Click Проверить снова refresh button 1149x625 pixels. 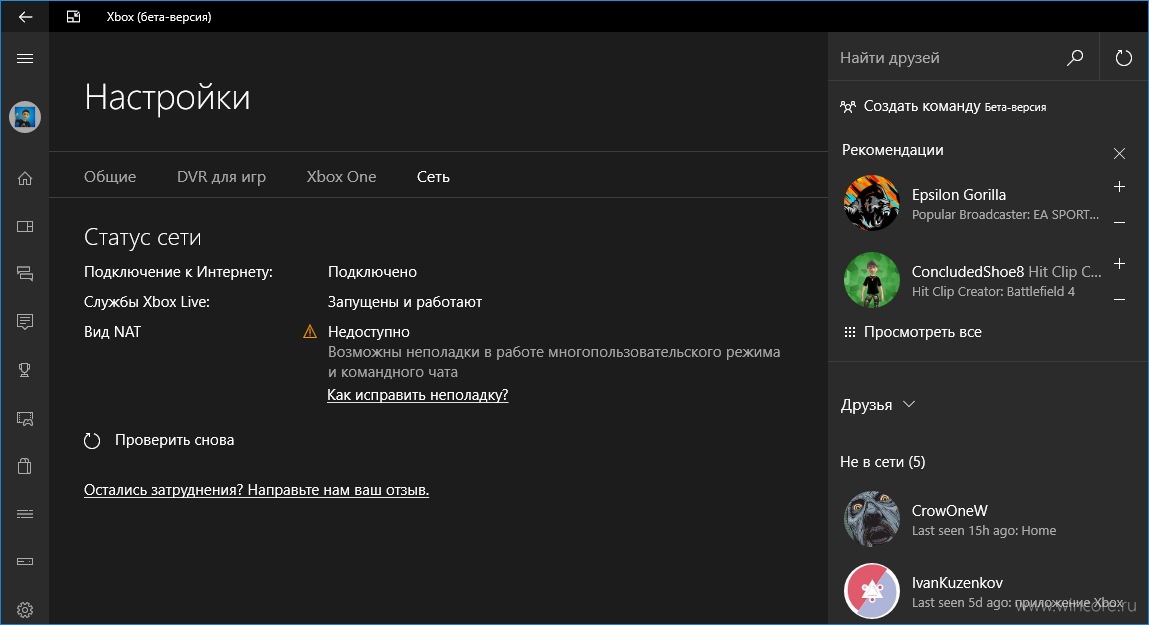click(x=159, y=440)
